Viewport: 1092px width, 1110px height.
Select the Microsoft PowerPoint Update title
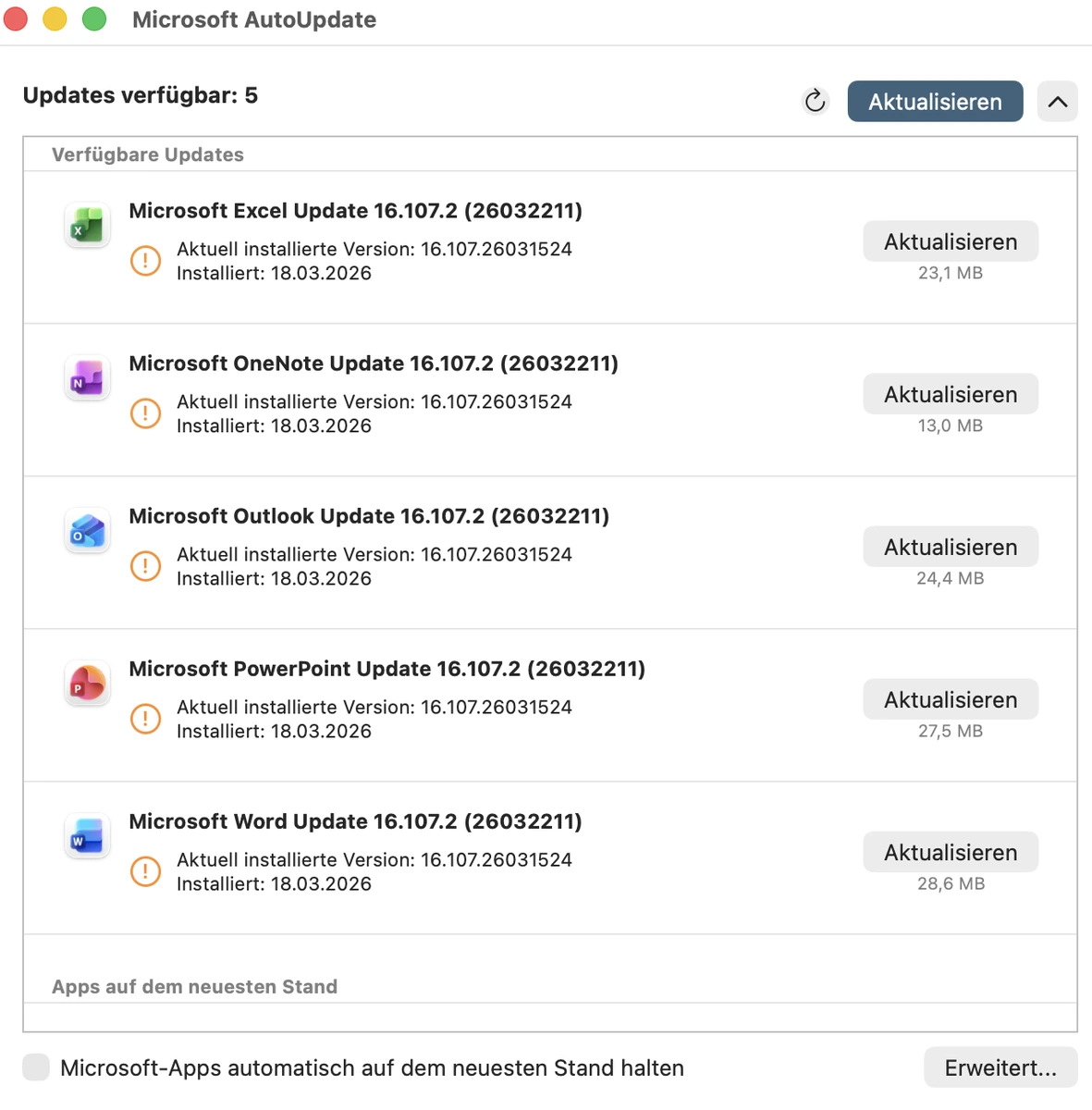coord(386,669)
